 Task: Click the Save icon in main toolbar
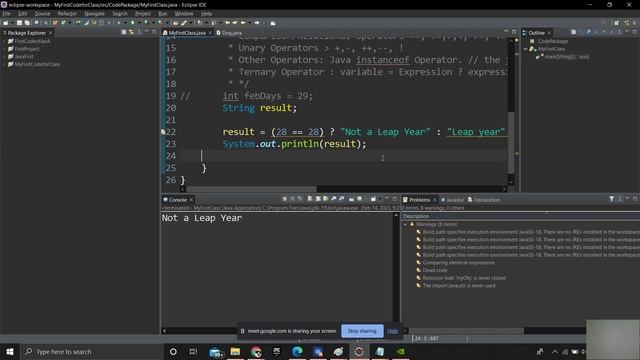coord(19,23)
